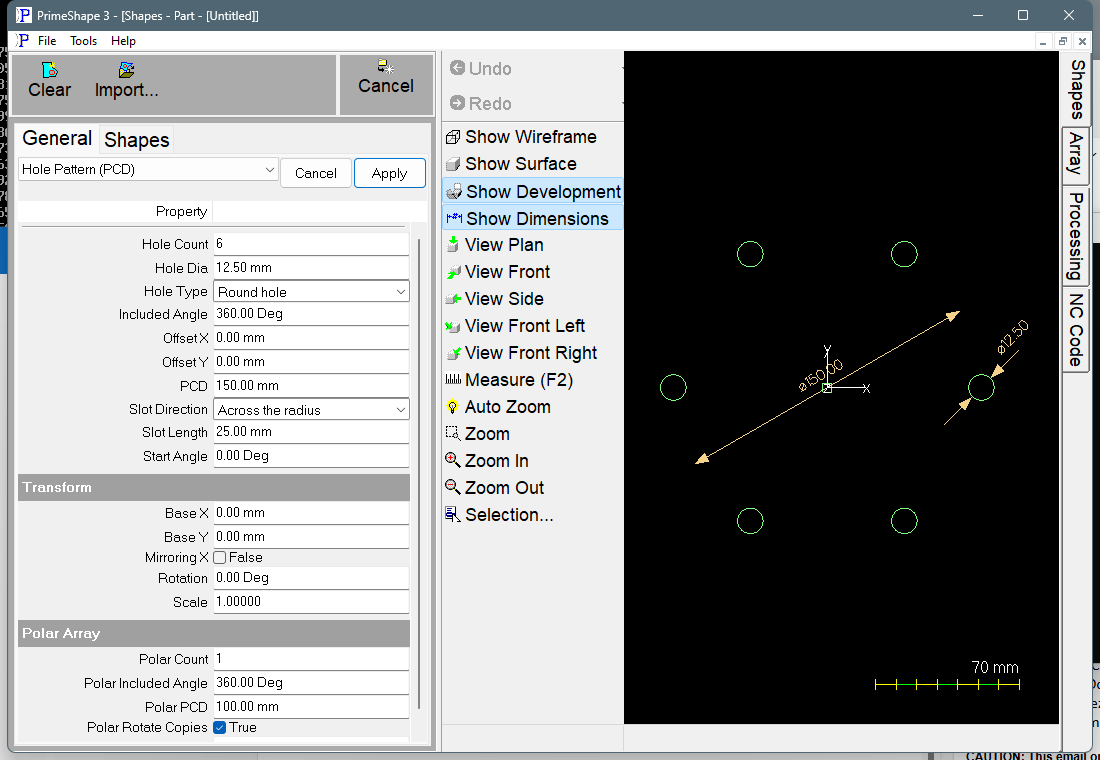The height and width of the screenshot is (760, 1100).
Task: Uncheck Polar Rotate Copies checkbox
Action: click(x=220, y=728)
